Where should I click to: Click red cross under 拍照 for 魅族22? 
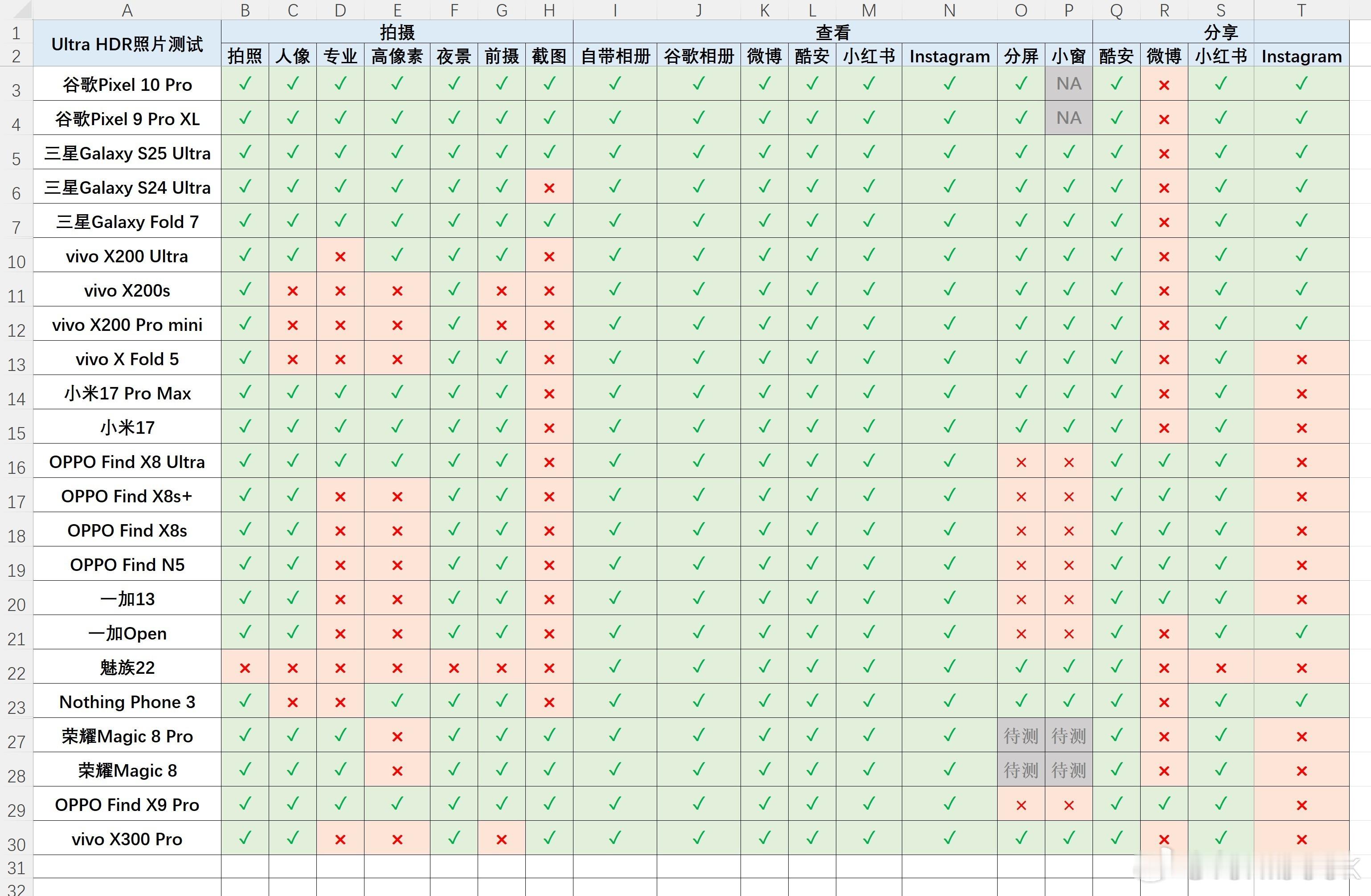click(x=245, y=668)
